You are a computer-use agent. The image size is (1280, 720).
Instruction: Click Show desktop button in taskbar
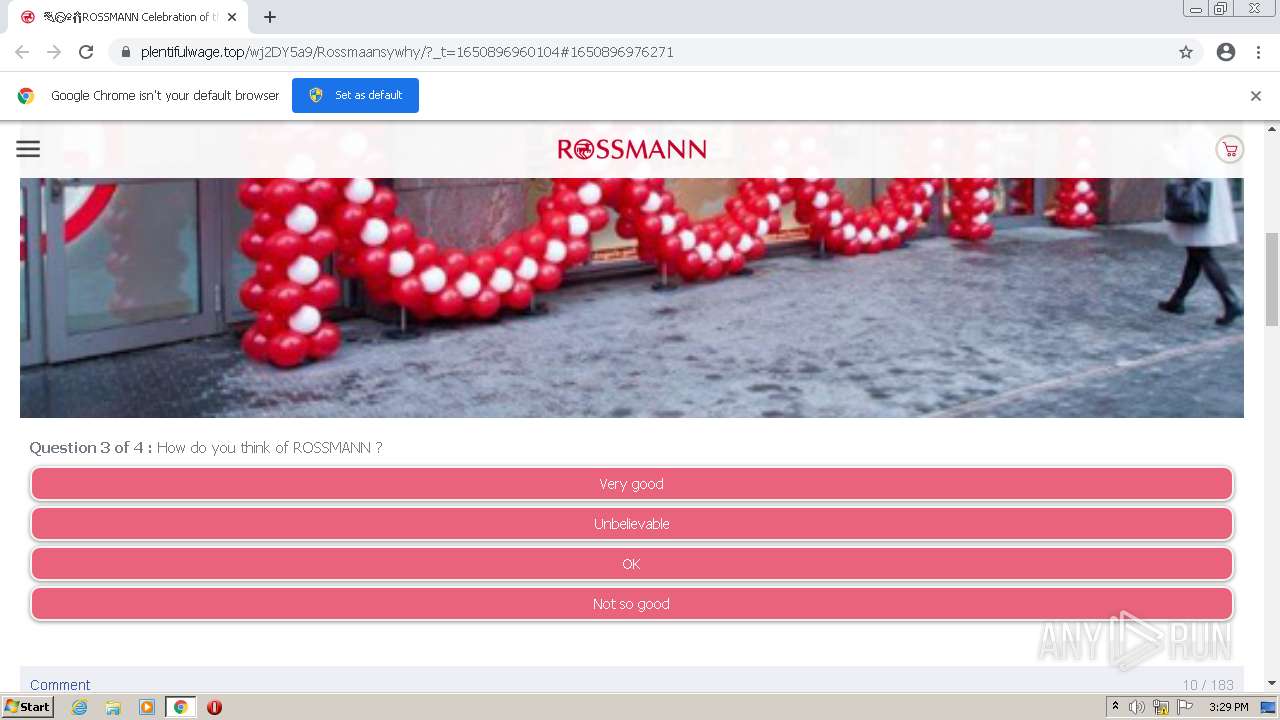pos(1269,707)
